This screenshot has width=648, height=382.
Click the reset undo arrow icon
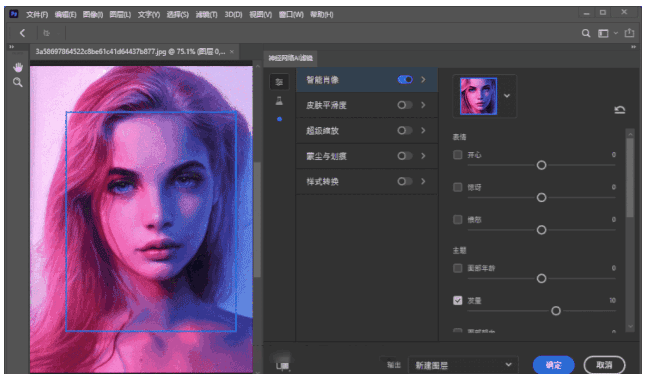pyautogui.click(x=619, y=110)
